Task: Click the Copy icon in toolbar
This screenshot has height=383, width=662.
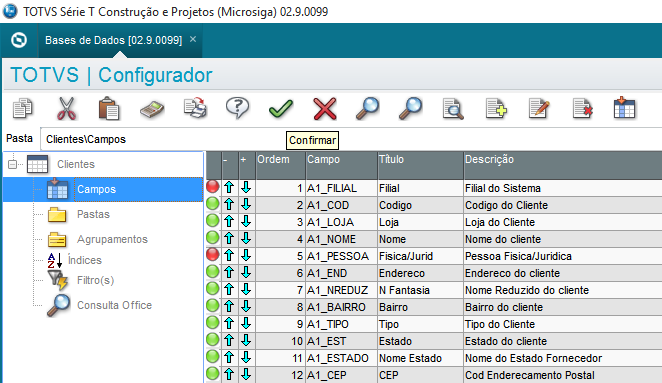Action: (x=22, y=109)
